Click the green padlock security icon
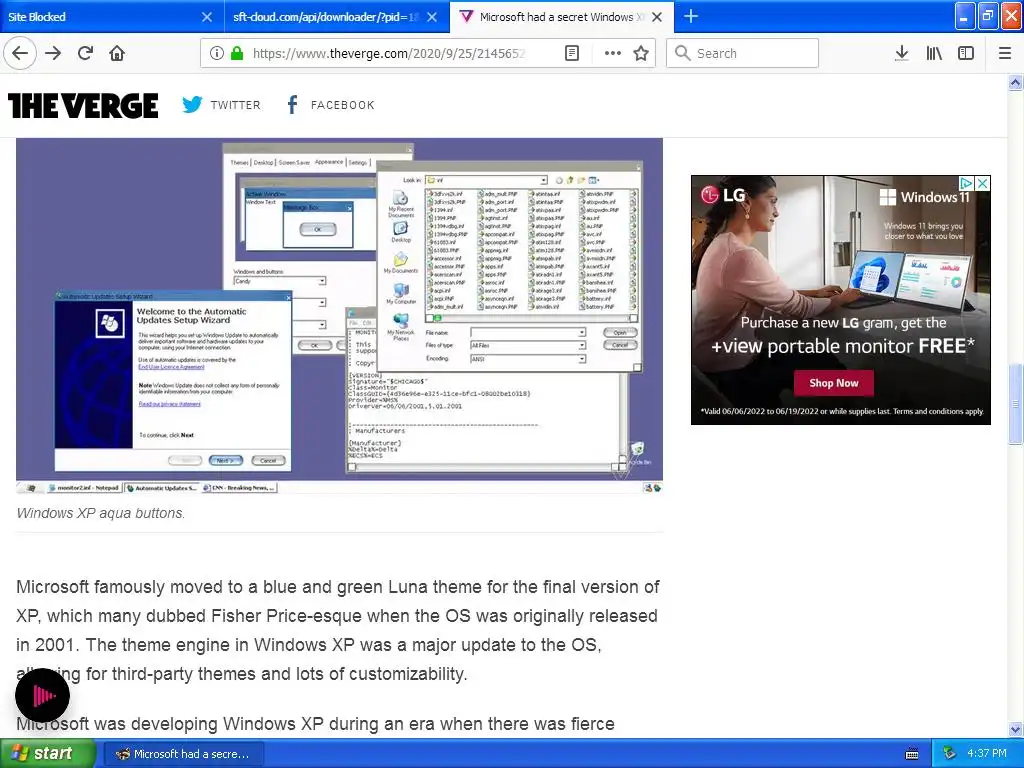Image resolution: width=1024 pixels, height=768 pixels. click(x=237, y=53)
